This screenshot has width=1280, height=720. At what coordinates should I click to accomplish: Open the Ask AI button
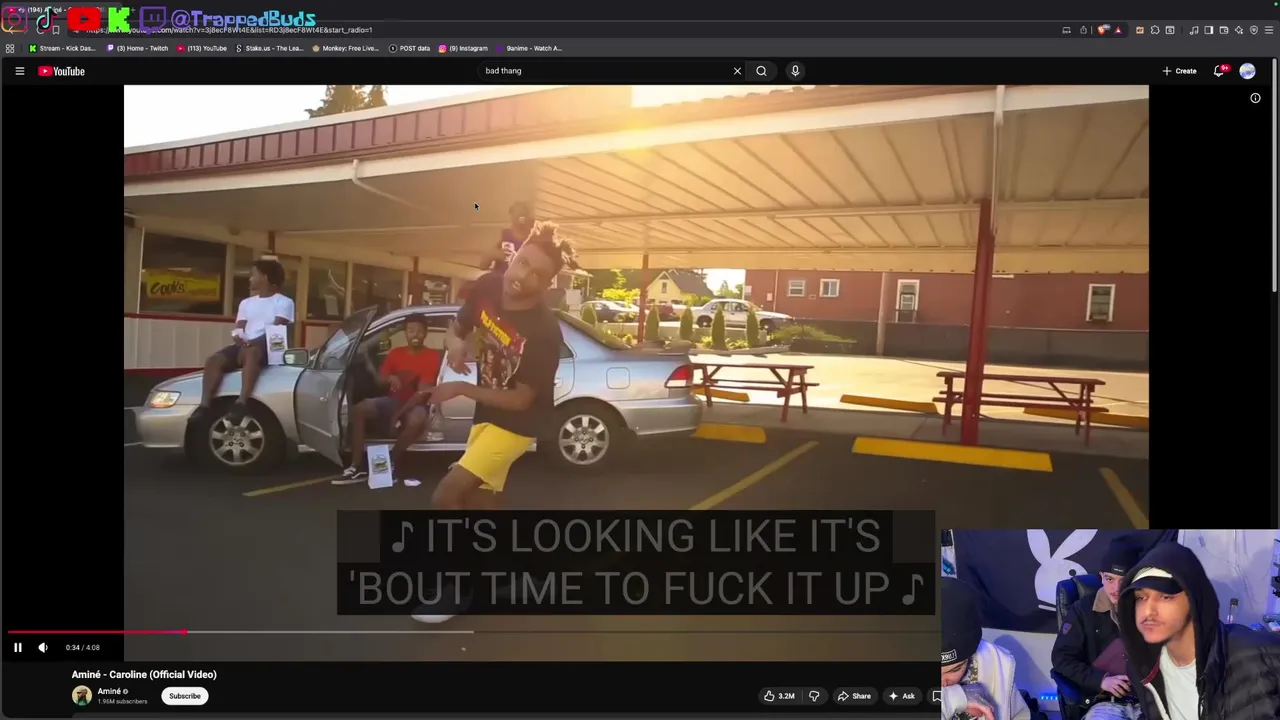tap(901, 696)
